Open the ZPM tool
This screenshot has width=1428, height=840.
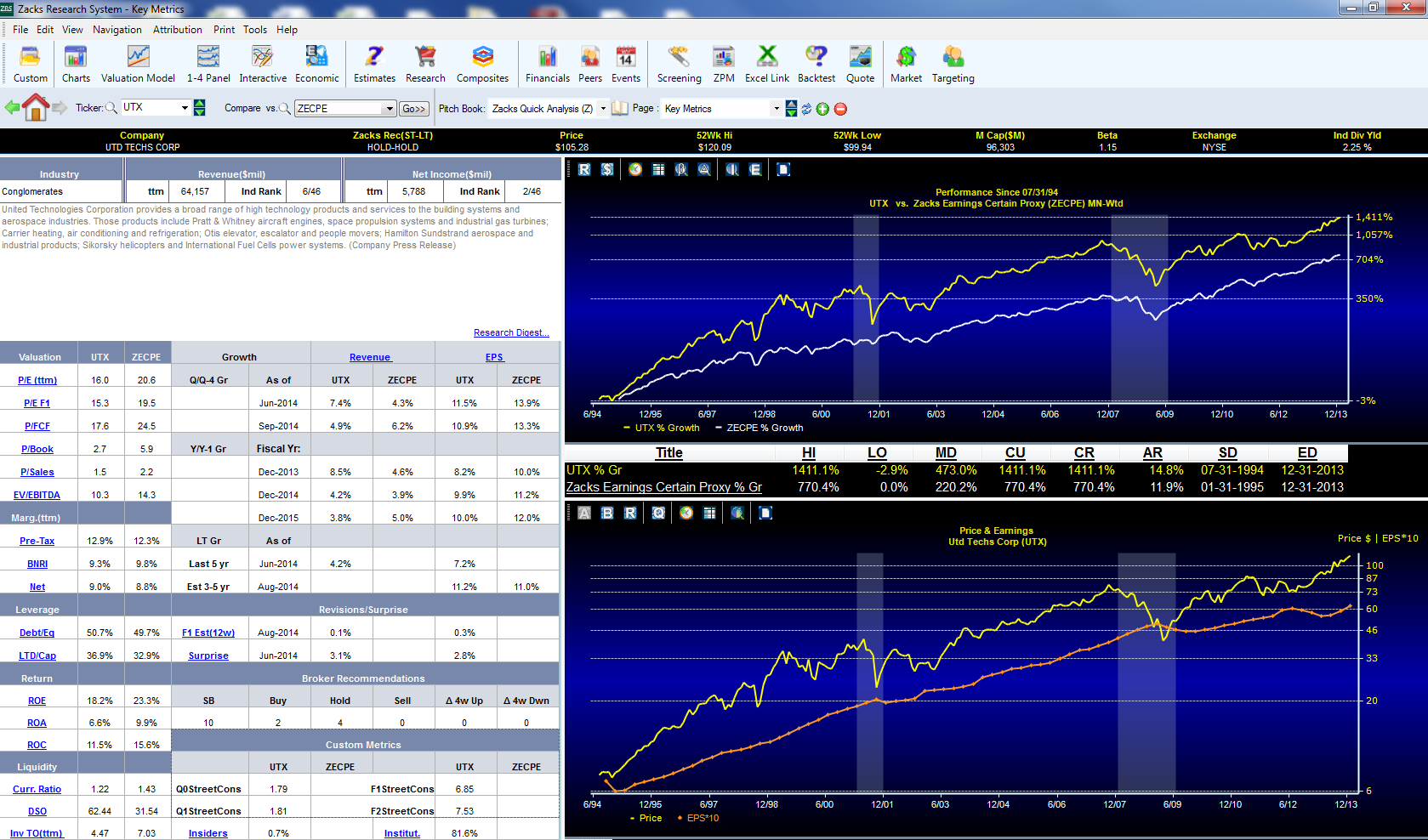724,64
